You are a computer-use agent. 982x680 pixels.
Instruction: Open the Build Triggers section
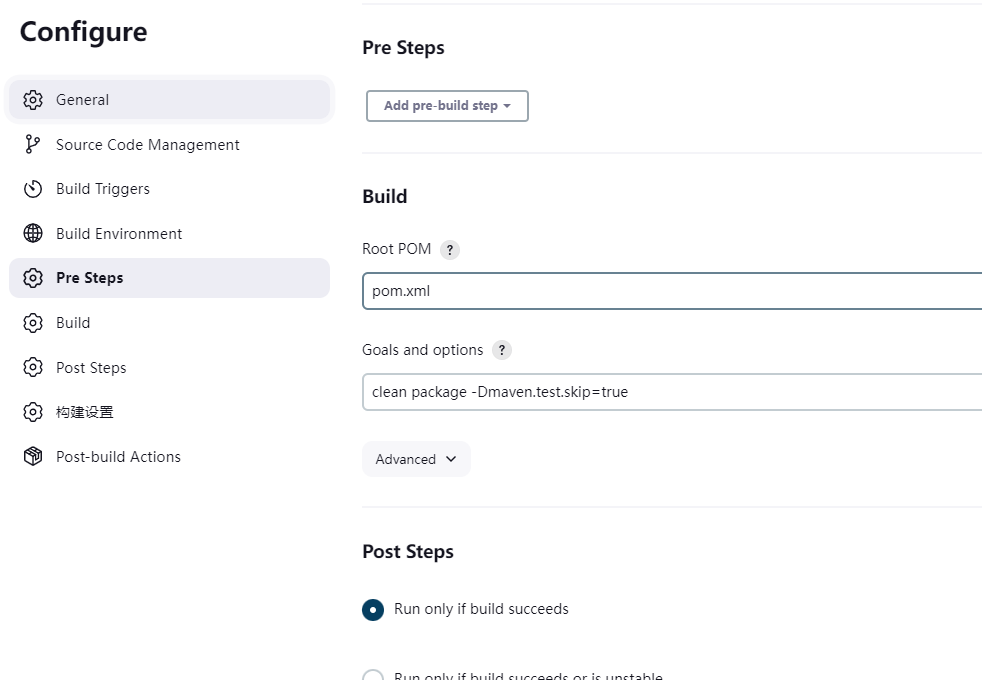click(x=103, y=189)
